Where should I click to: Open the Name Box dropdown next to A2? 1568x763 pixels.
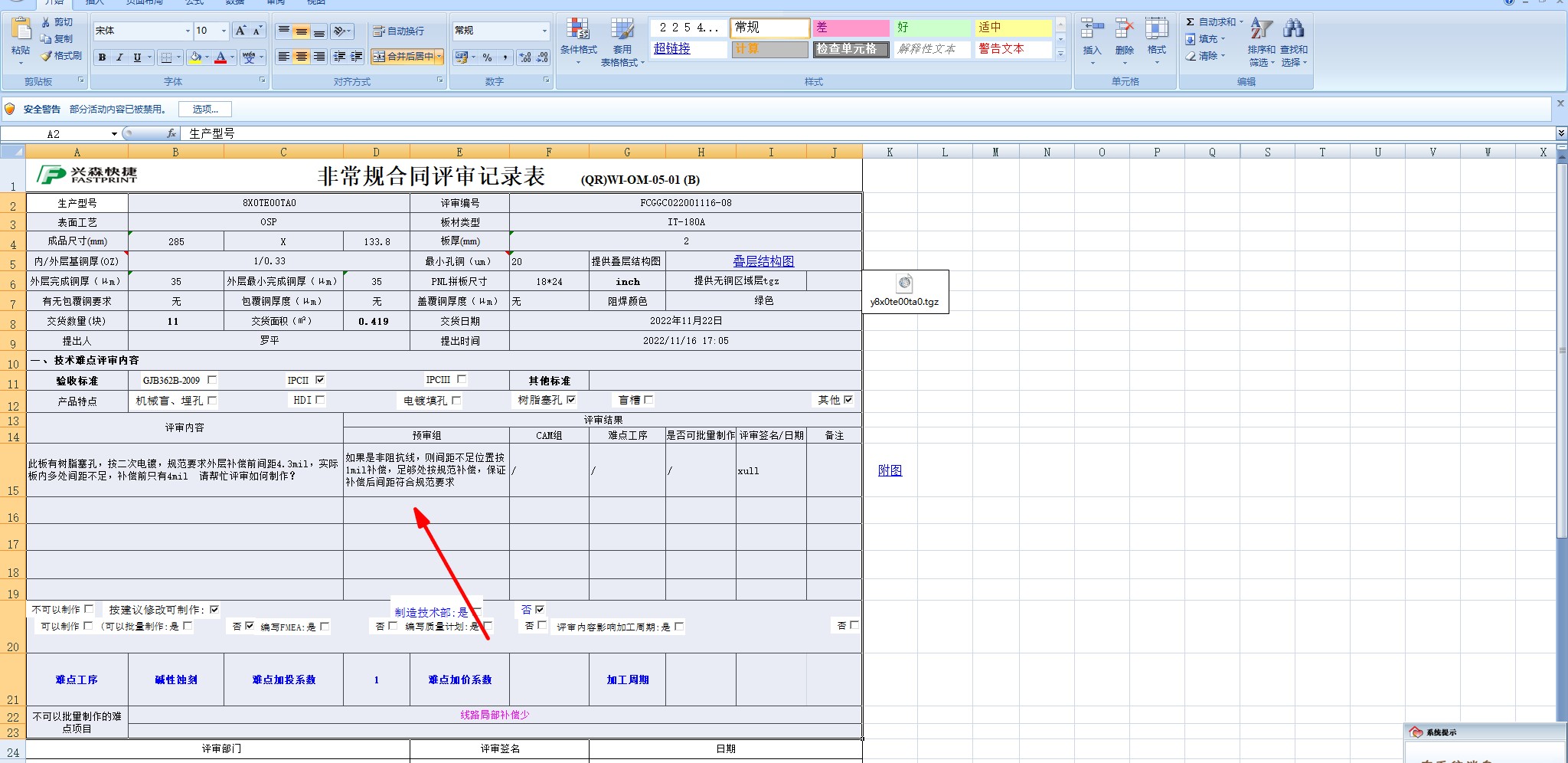pyautogui.click(x=114, y=134)
